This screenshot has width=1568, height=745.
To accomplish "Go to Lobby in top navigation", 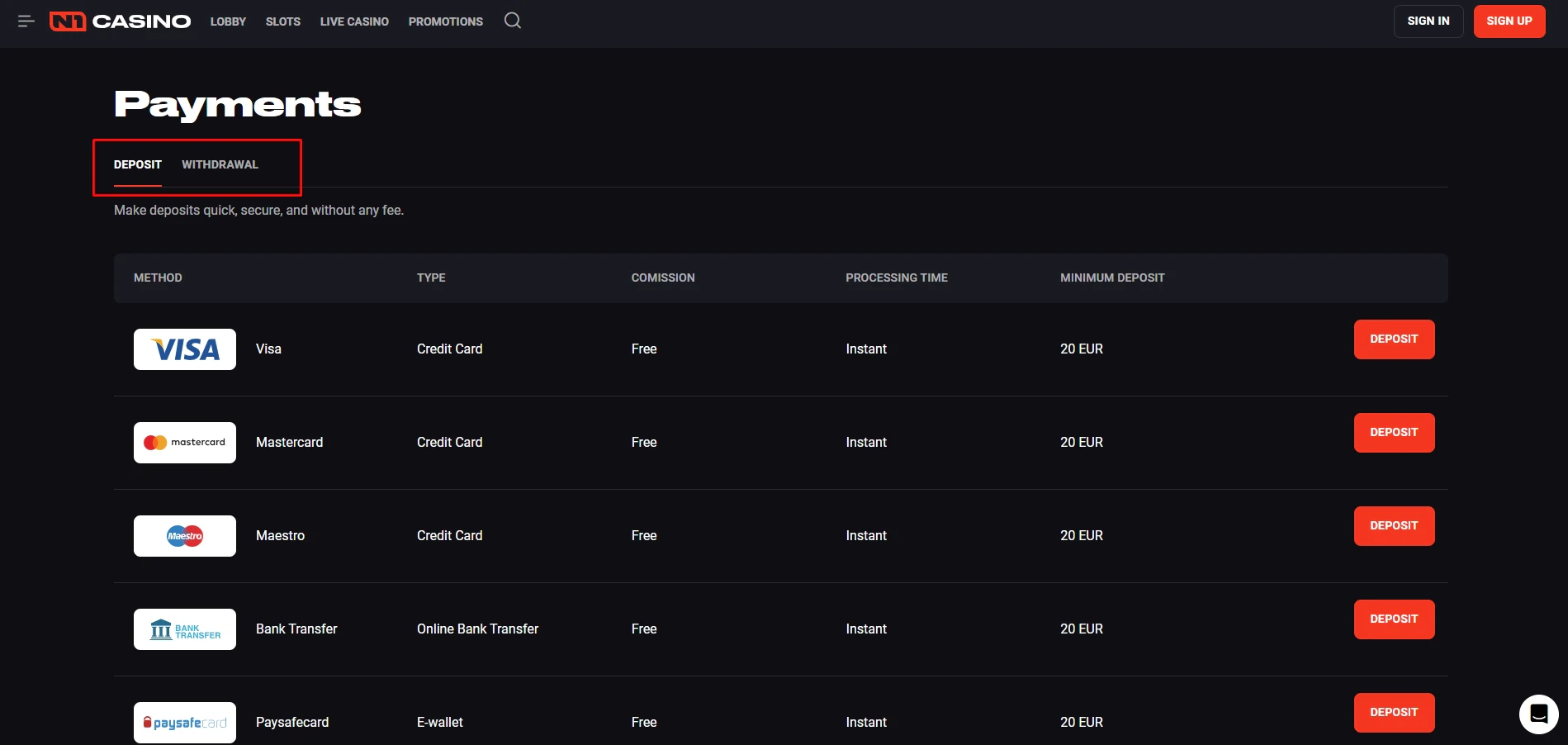I will point(228,21).
